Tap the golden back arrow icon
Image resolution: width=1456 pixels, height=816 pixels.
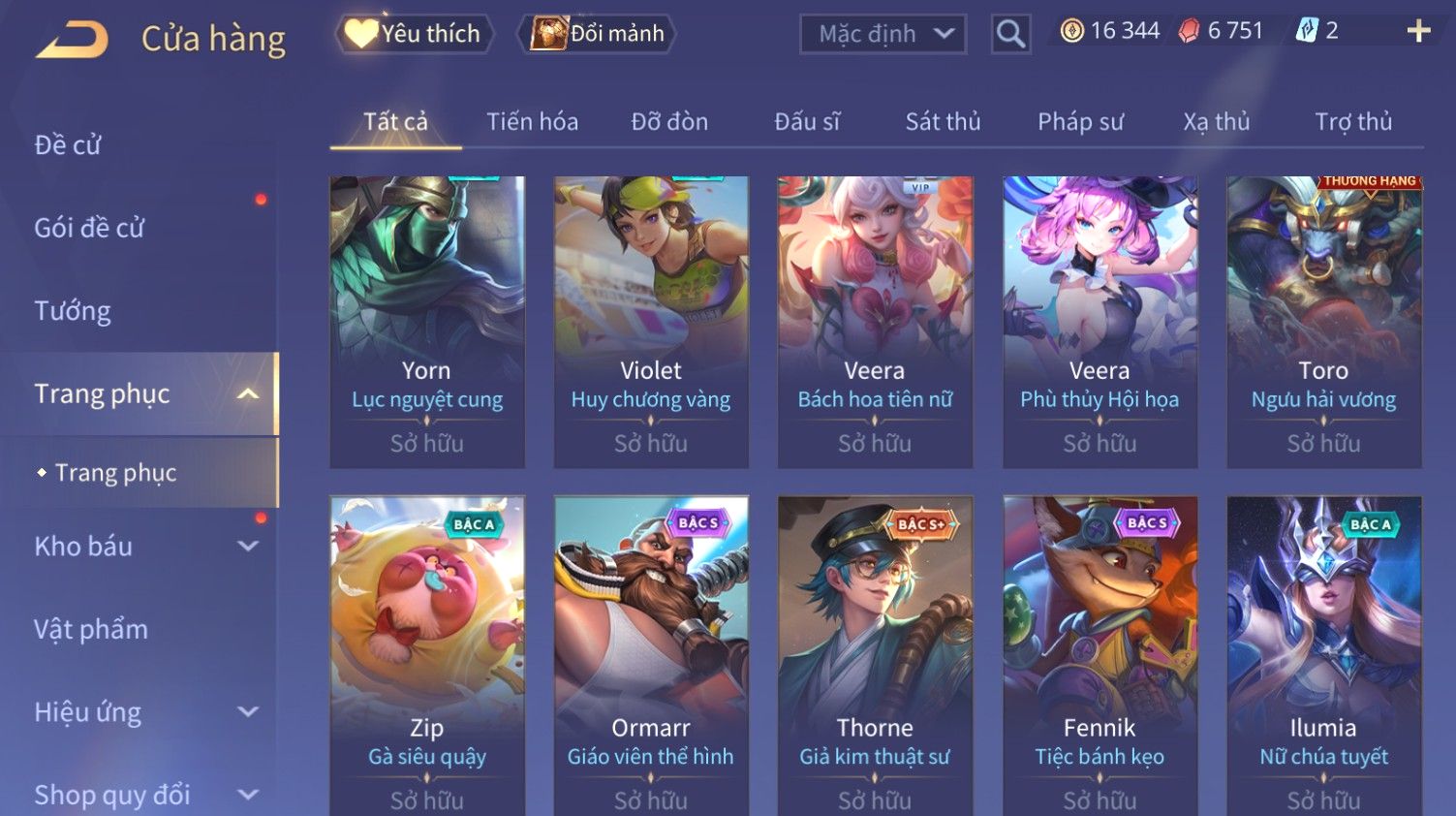pos(73,40)
